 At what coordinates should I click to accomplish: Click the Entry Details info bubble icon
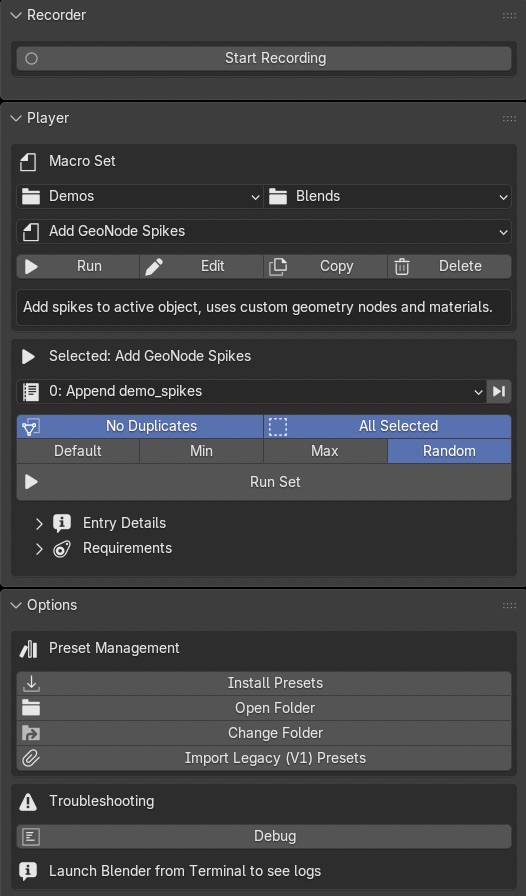pos(62,523)
